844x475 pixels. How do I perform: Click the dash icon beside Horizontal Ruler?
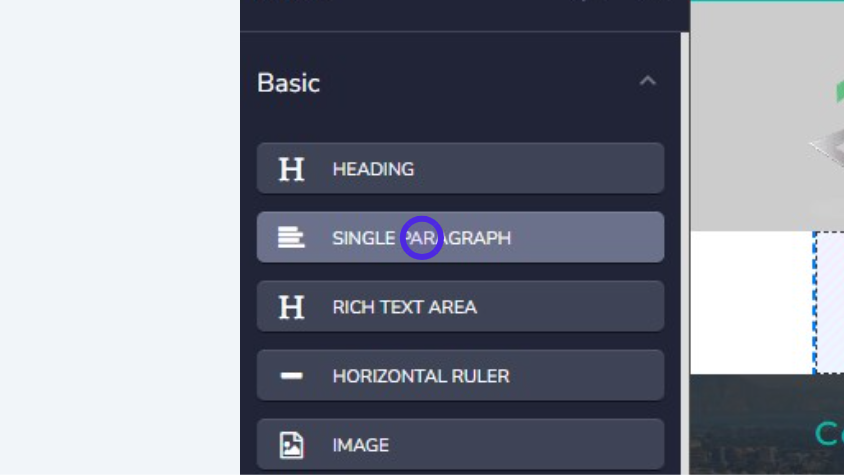[291, 376]
